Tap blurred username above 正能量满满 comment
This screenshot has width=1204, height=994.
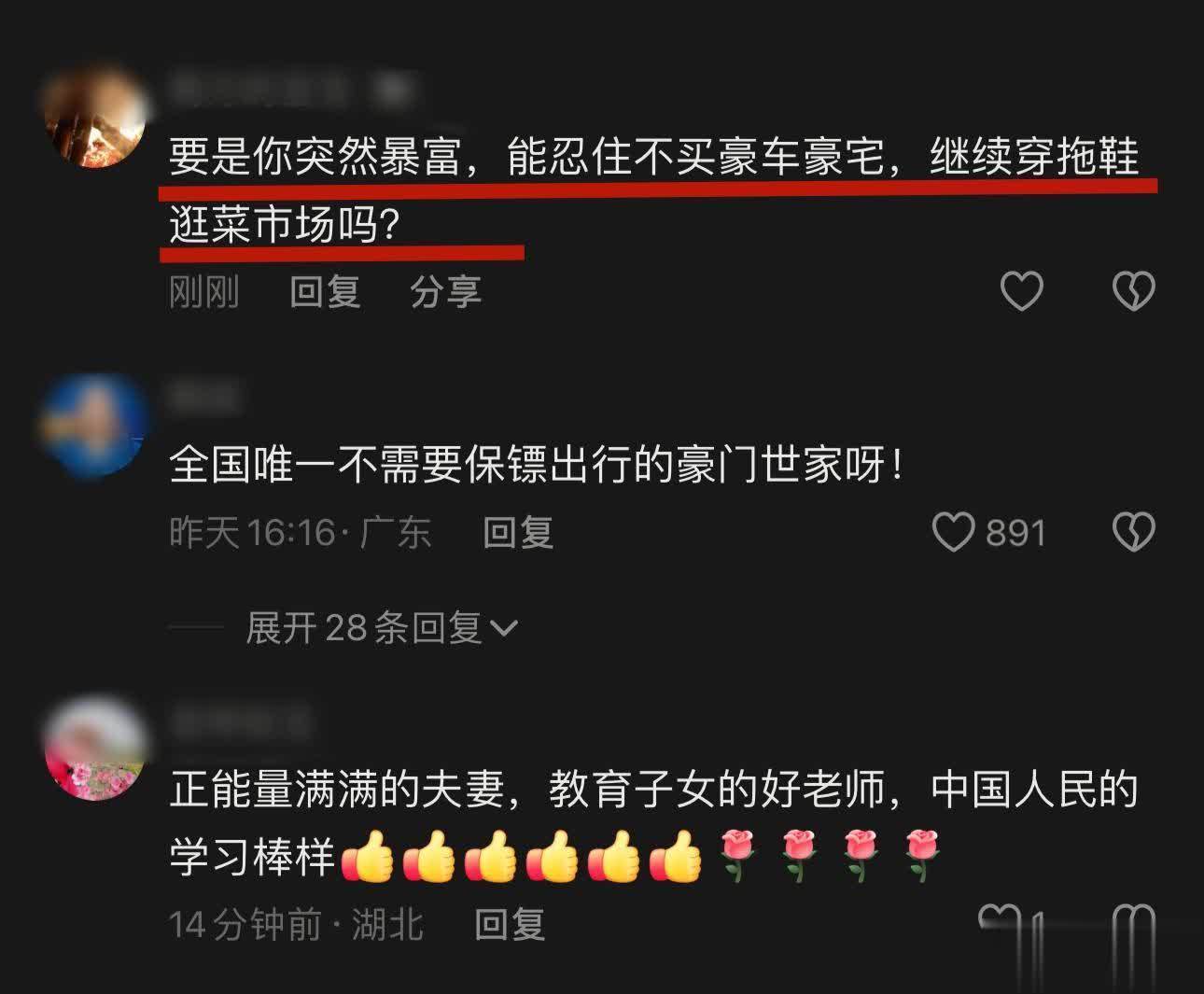(239, 721)
